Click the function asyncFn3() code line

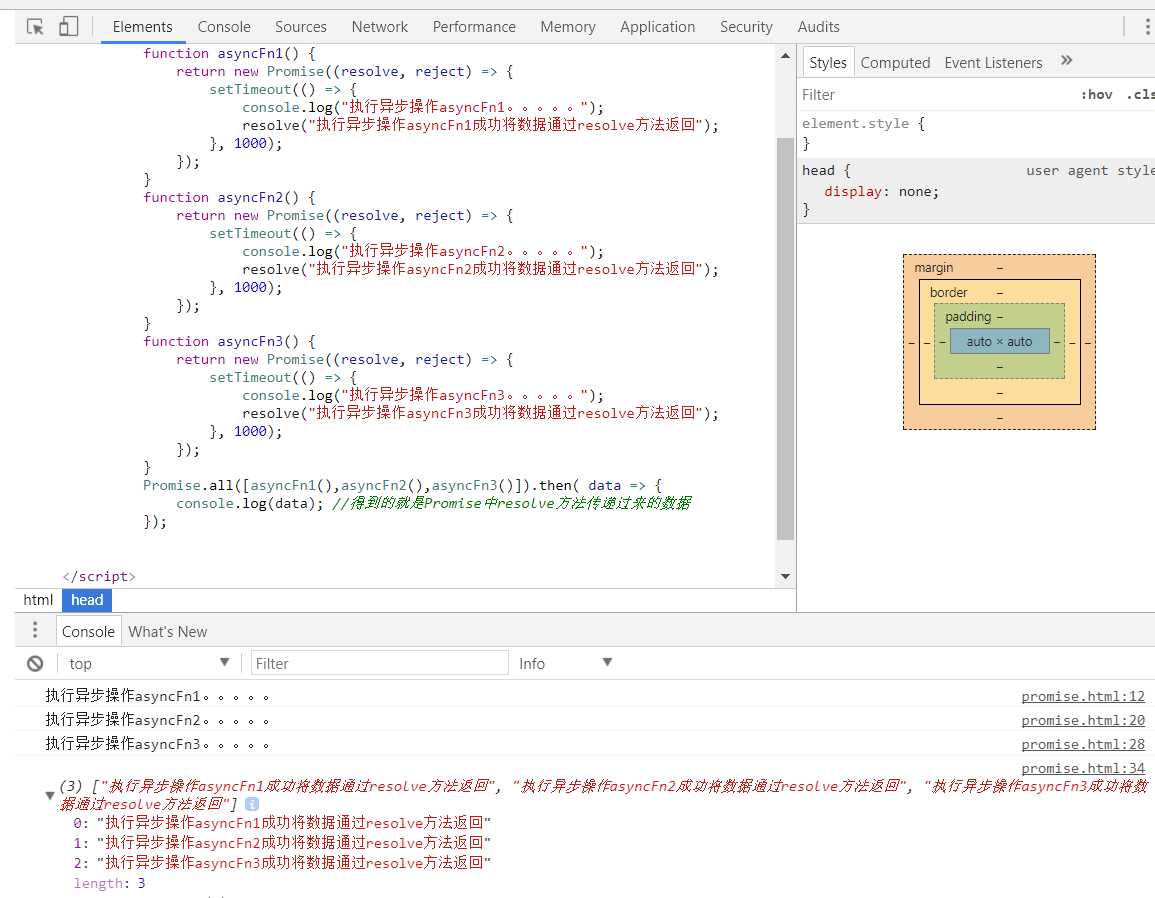point(229,341)
